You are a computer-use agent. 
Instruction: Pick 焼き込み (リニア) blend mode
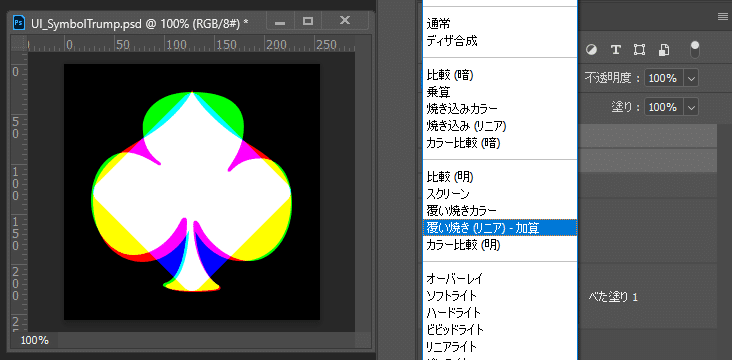coord(500,126)
